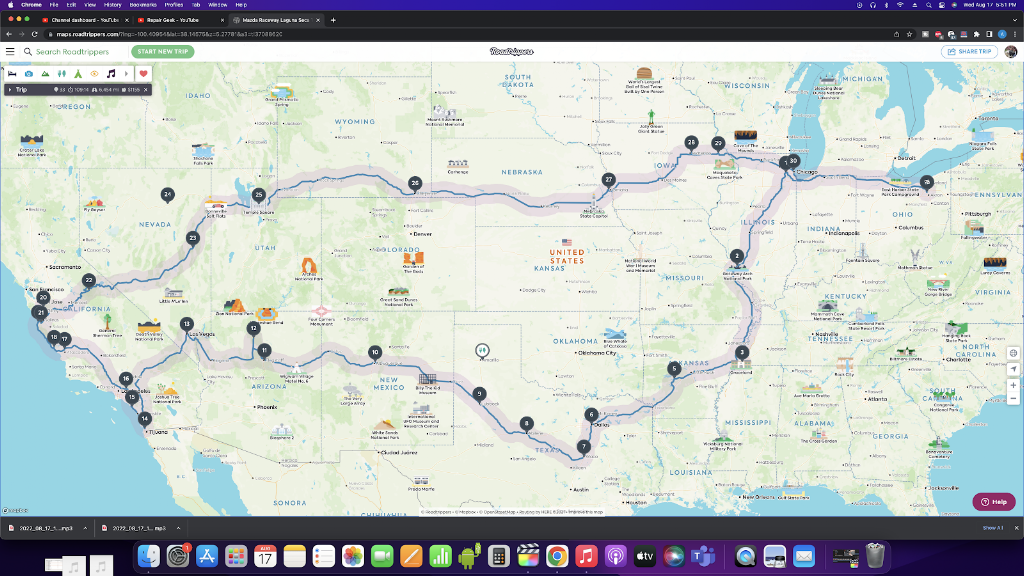Image resolution: width=1024 pixels, height=576 pixels.
Task: Select the camera attractions category filter
Action: pos(29,73)
